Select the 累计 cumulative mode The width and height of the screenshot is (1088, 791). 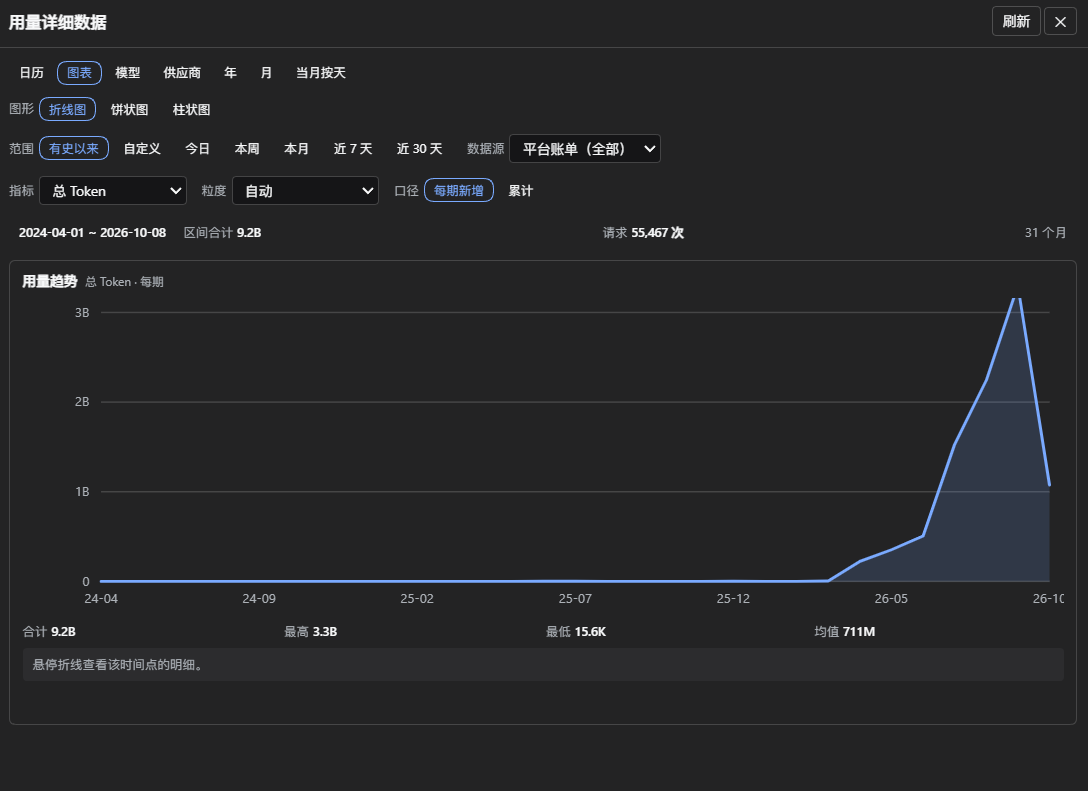point(520,190)
